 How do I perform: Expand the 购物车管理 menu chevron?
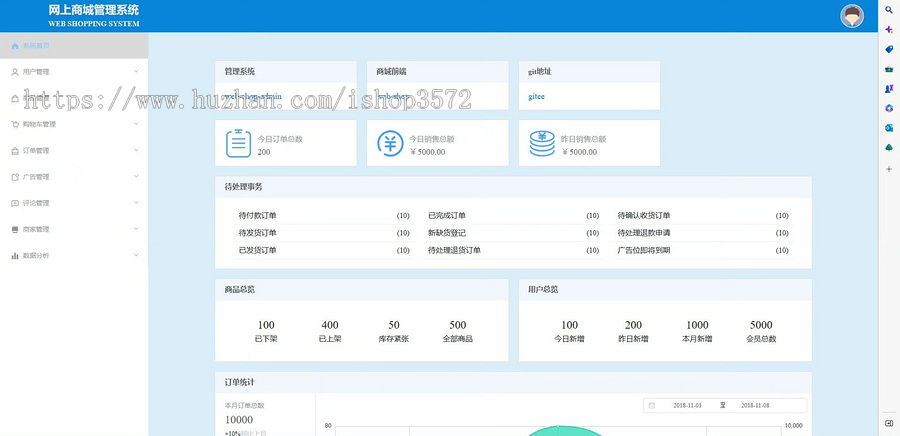click(136, 123)
